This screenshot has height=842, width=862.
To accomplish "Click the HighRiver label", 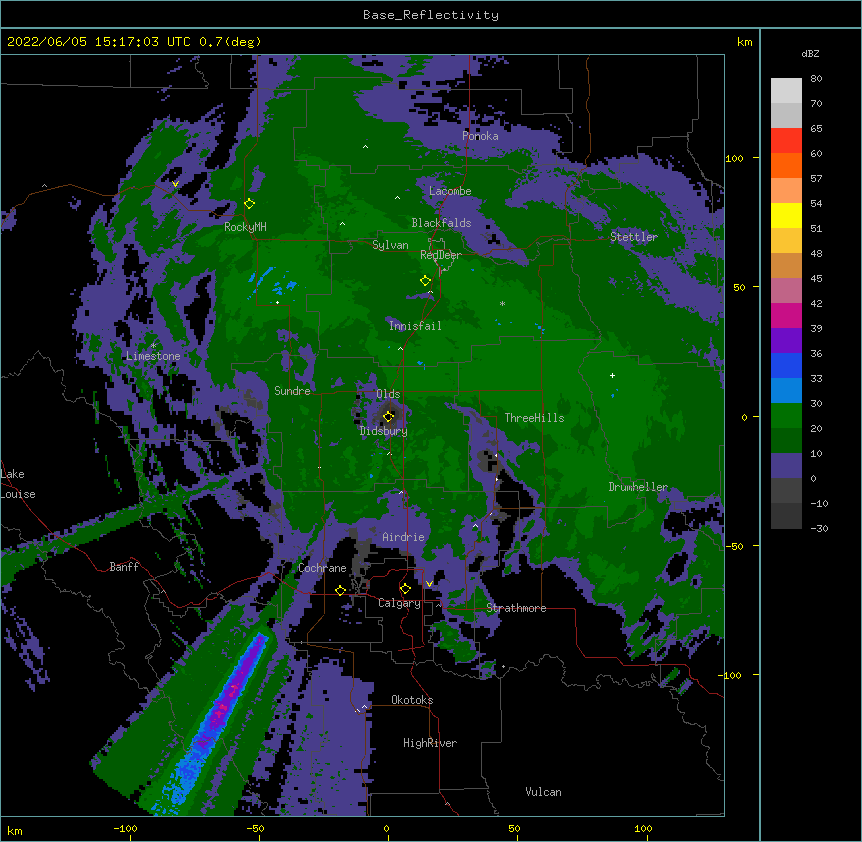I will (x=430, y=743).
